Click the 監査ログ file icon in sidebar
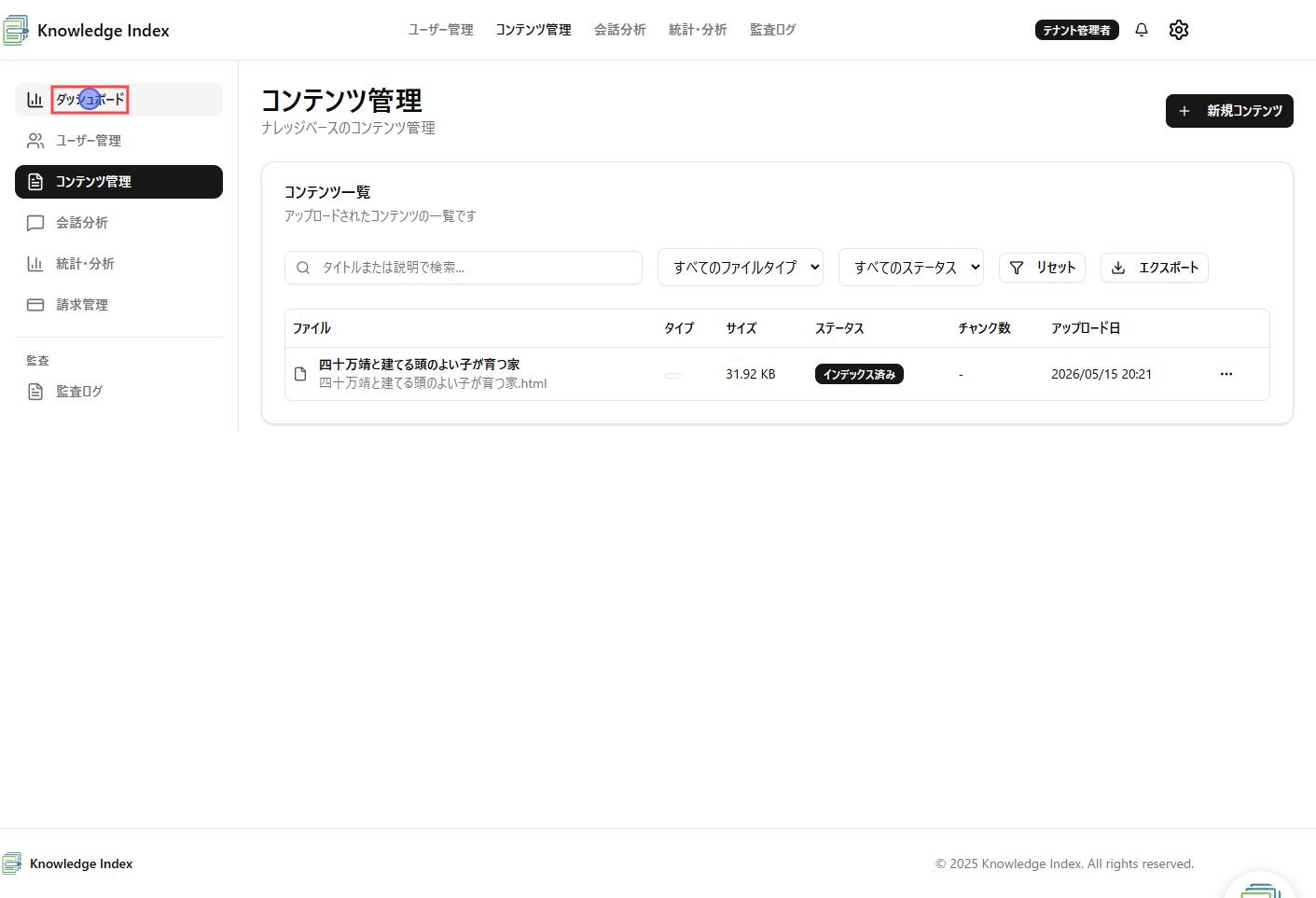The height and width of the screenshot is (898, 1316). pyautogui.click(x=35, y=392)
